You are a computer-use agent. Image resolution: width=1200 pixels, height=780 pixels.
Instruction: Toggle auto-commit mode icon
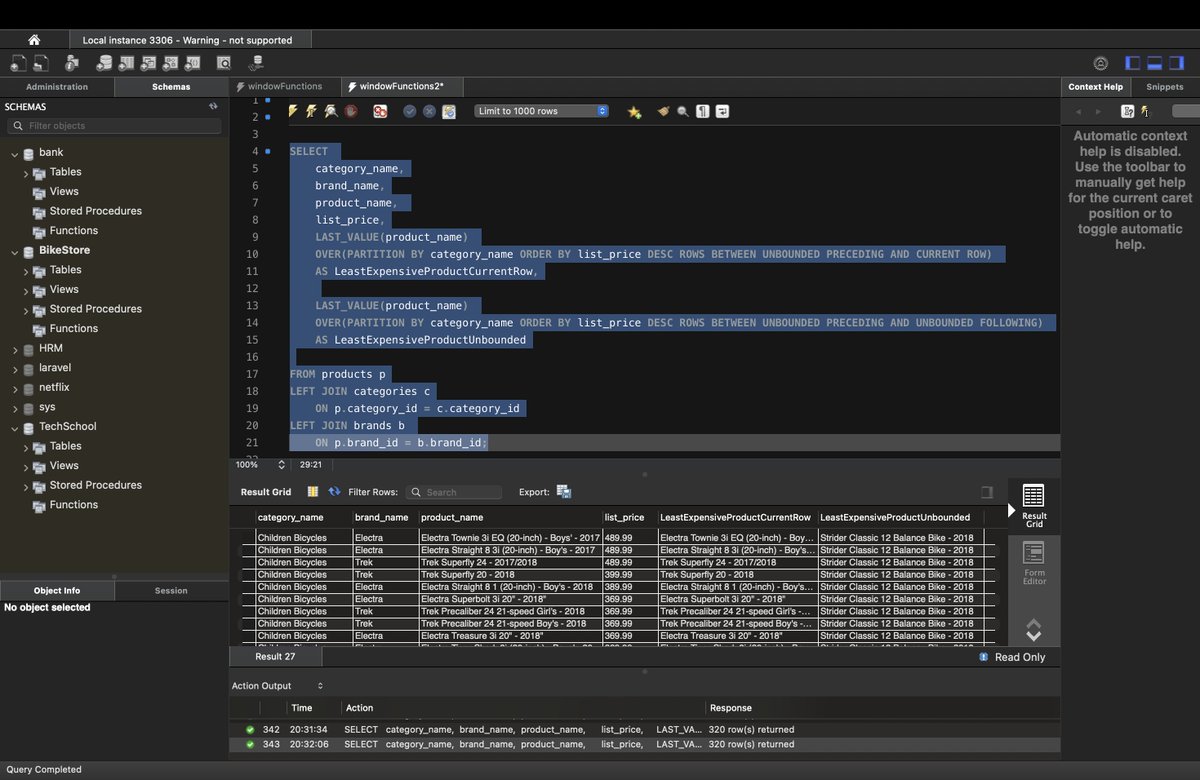449,111
